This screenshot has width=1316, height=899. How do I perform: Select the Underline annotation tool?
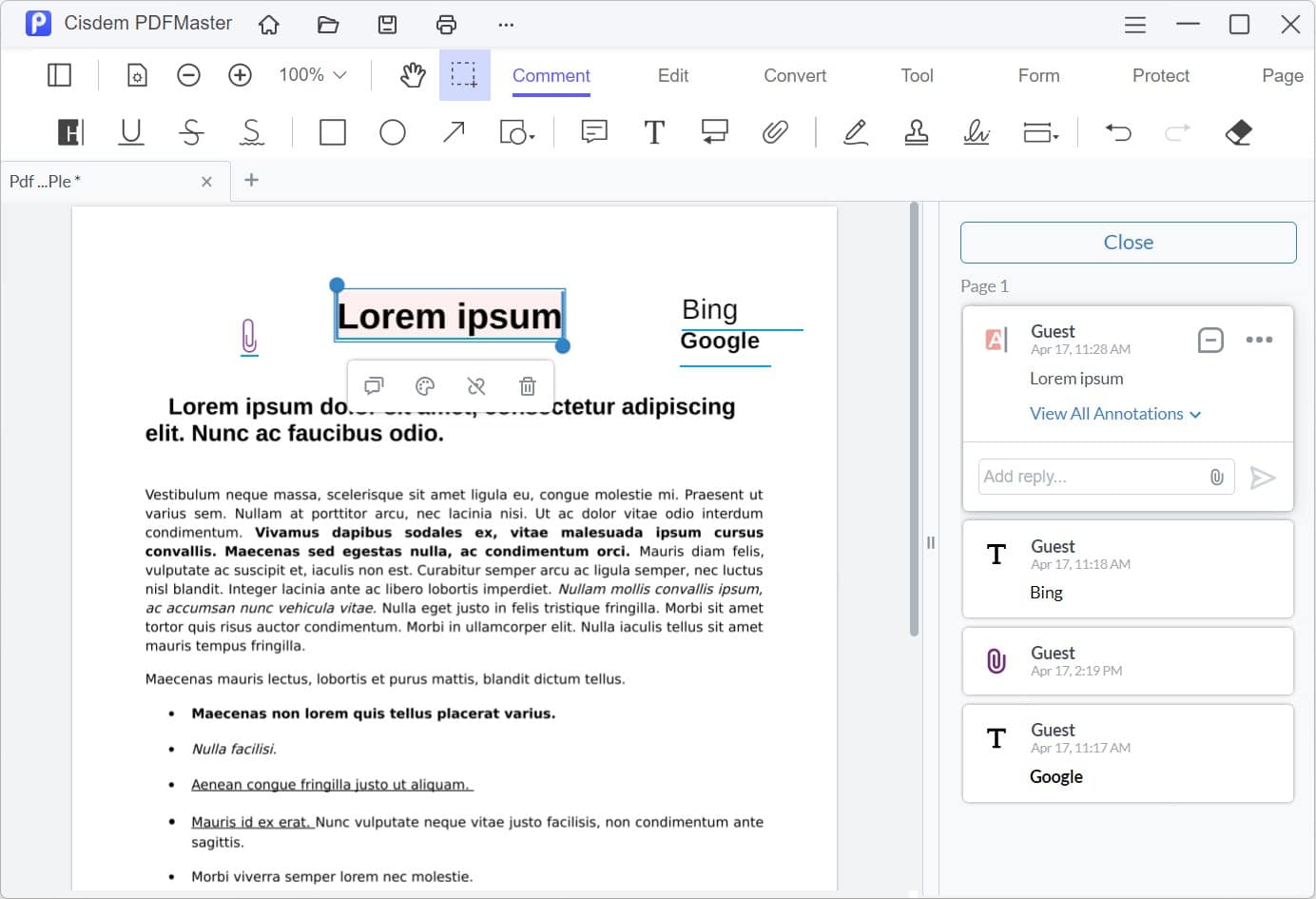131,132
